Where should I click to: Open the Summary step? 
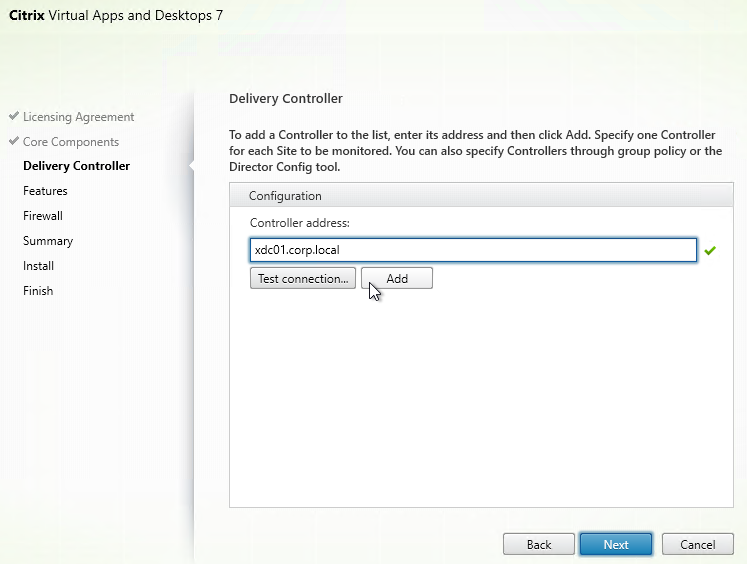pyautogui.click(x=48, y=241)
